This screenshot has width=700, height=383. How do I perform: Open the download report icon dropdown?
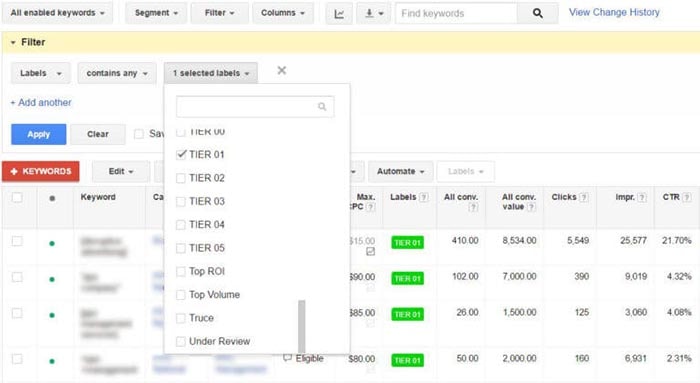374,13
